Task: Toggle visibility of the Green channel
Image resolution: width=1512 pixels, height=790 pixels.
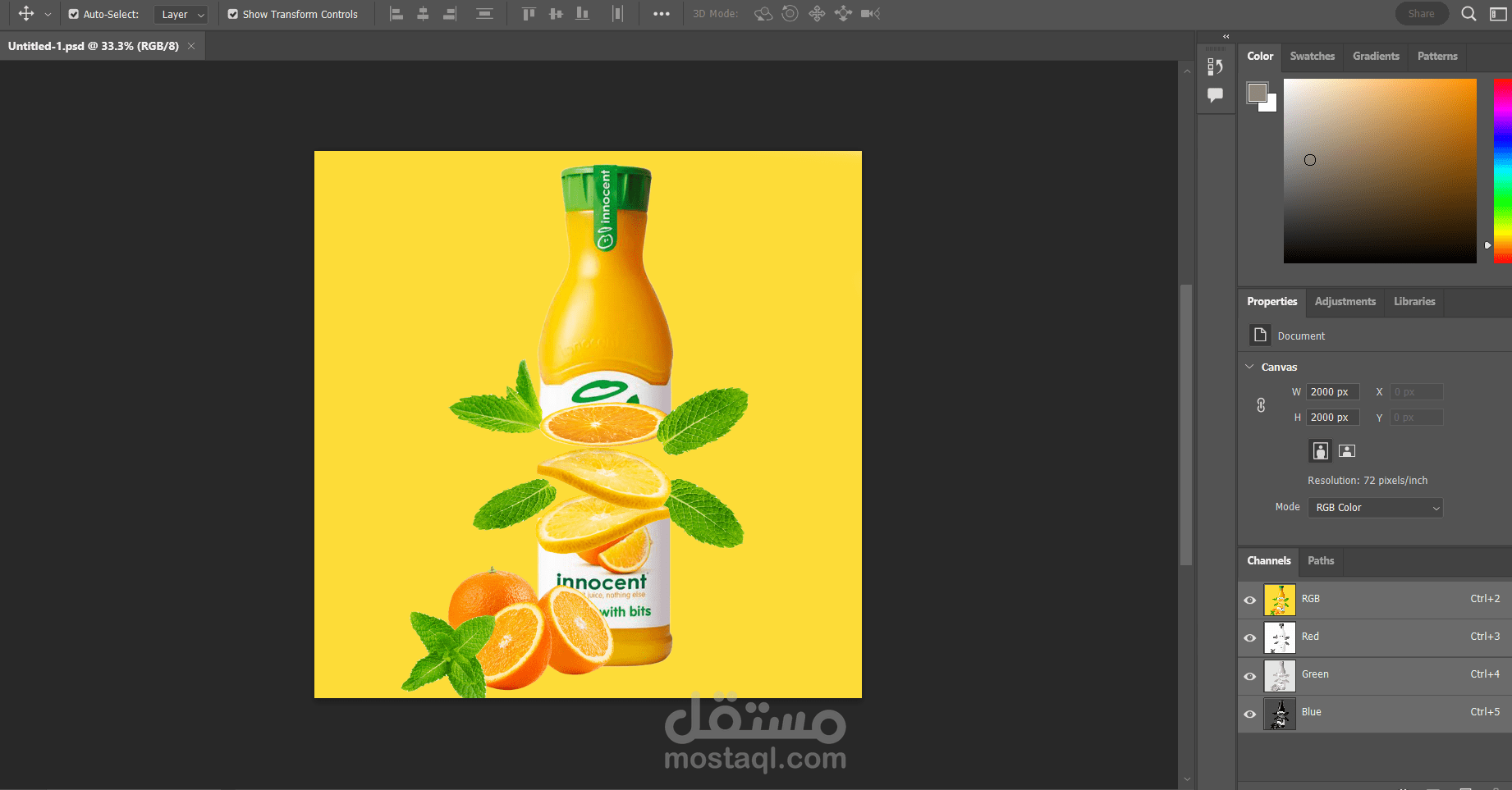Action: [x=1250, y=676]
